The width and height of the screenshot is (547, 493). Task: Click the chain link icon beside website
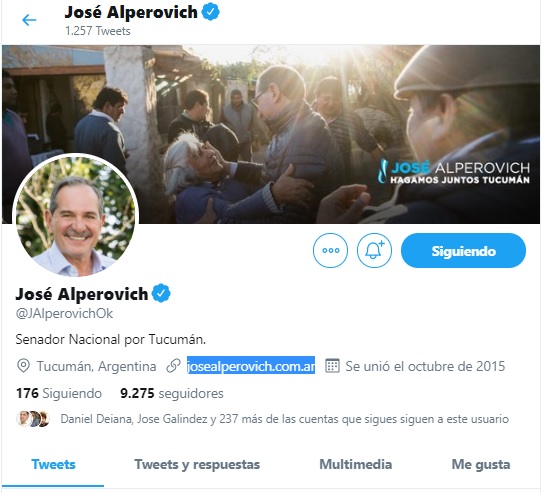click(x=173, y=366)
